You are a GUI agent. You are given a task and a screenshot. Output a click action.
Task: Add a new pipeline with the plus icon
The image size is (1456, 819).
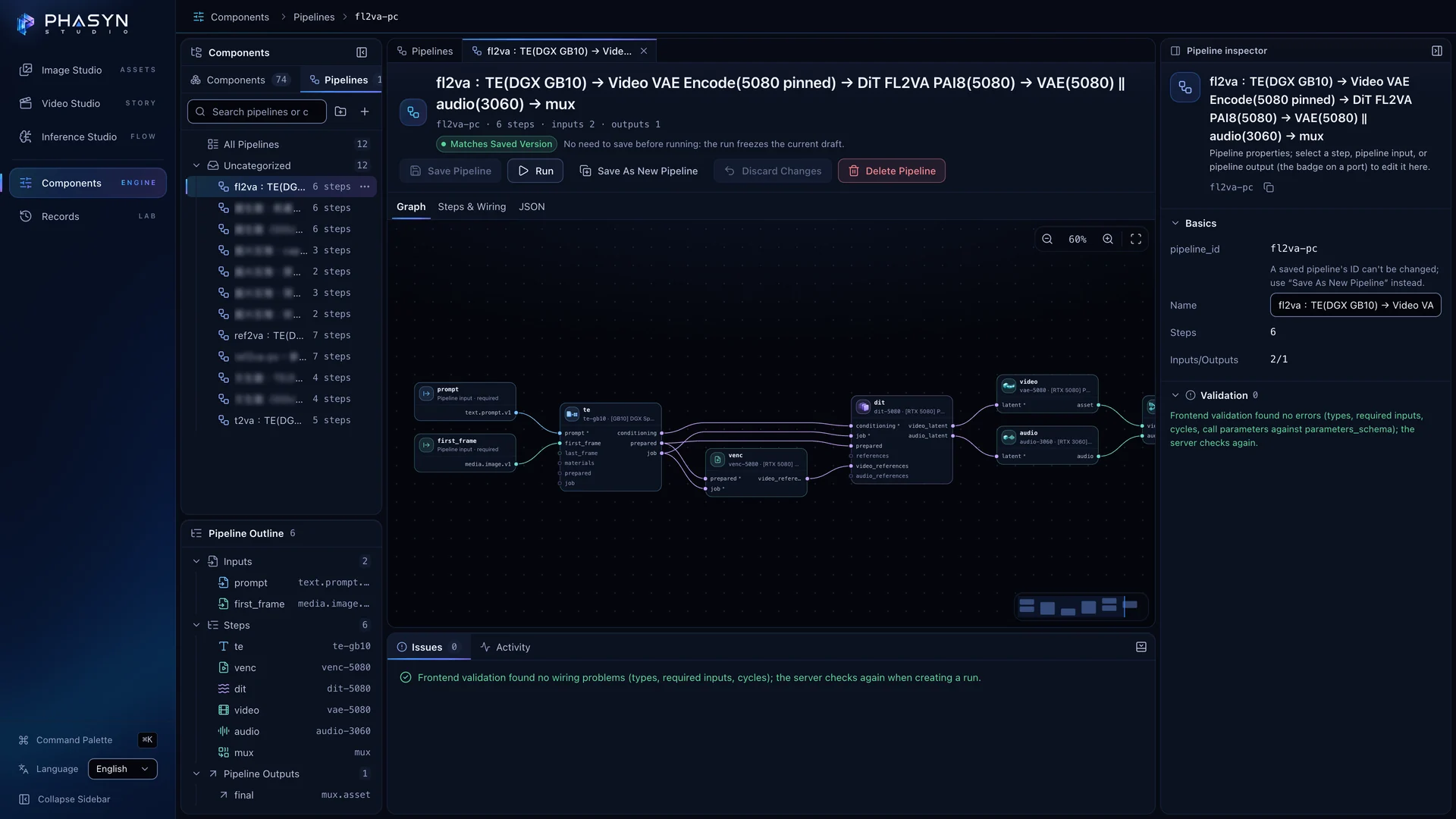coord(365,111)
